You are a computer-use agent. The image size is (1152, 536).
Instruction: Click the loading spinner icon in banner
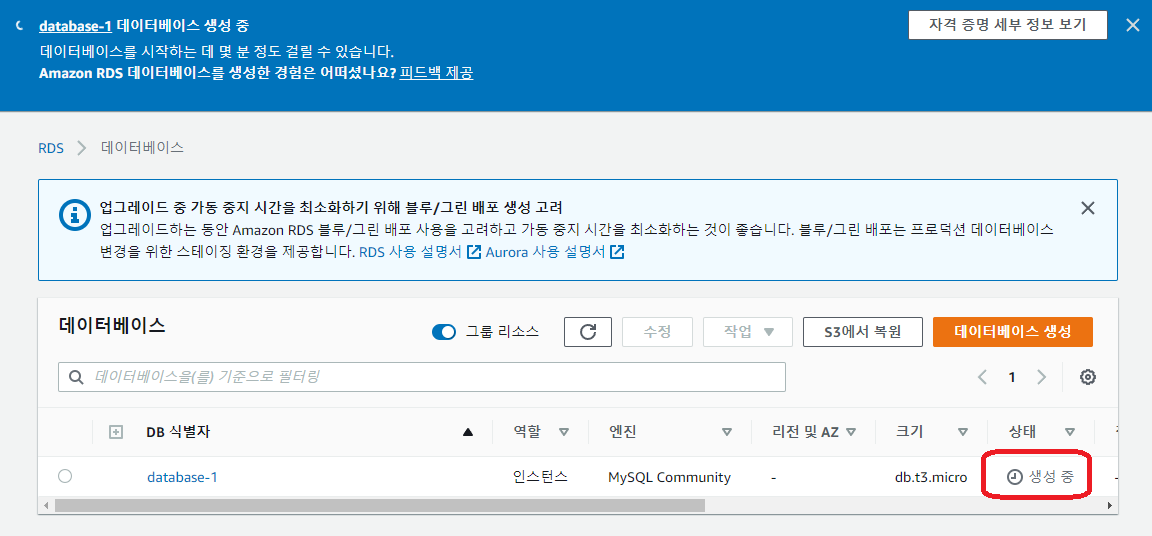click(19, 25)
